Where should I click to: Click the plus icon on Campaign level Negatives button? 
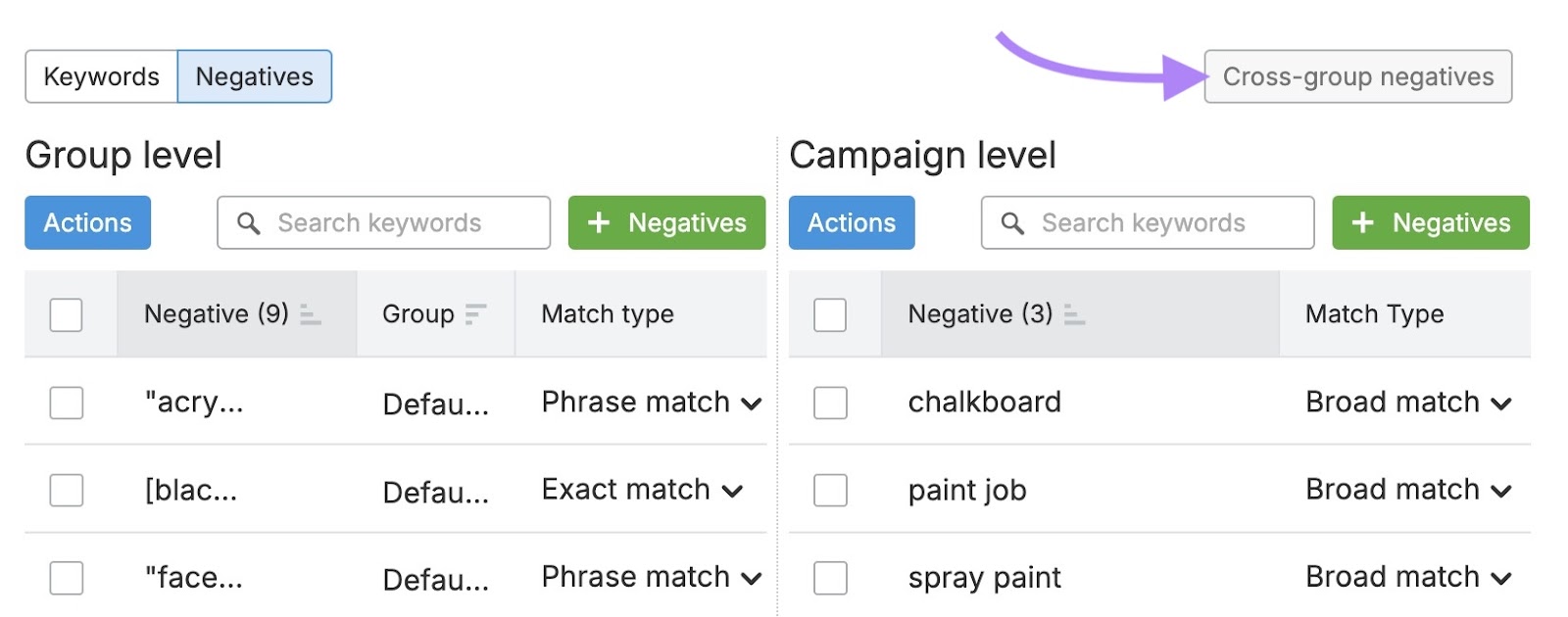tap(1364, 222)
